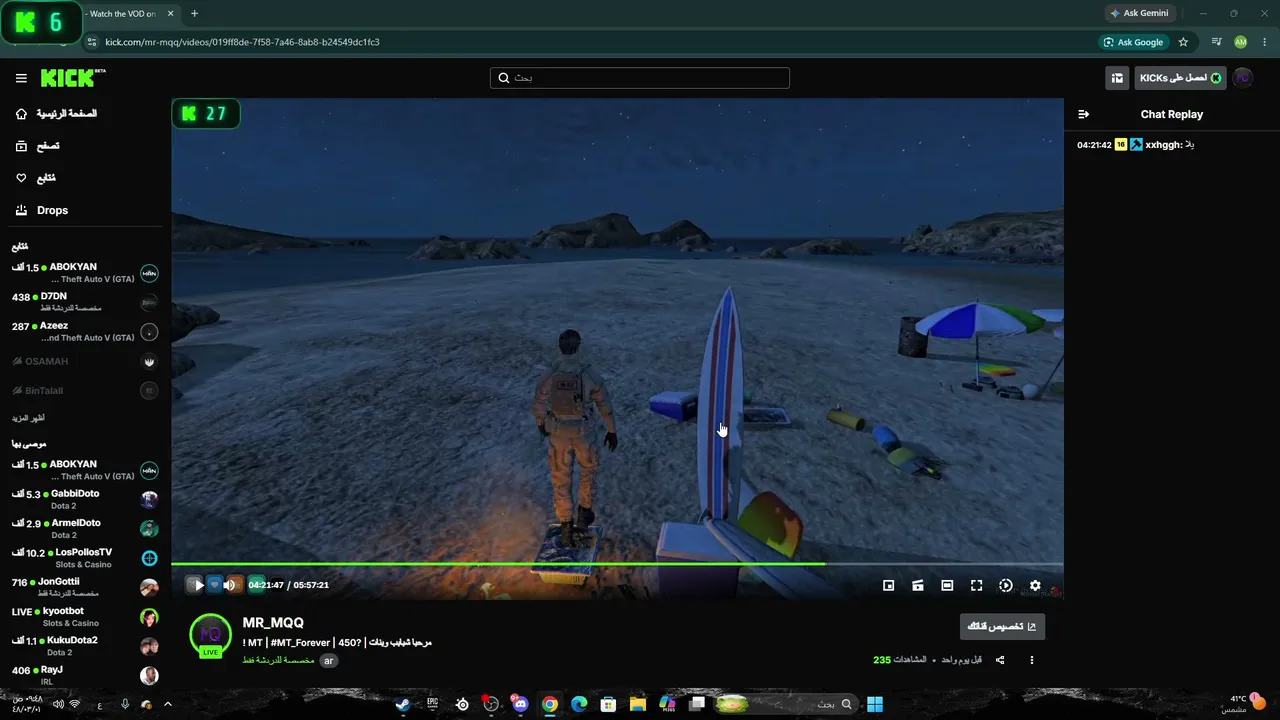This screenshot has width=1280, height=720.
Task: Open offline BinTalall channel
Action: (x=85, y=391)
